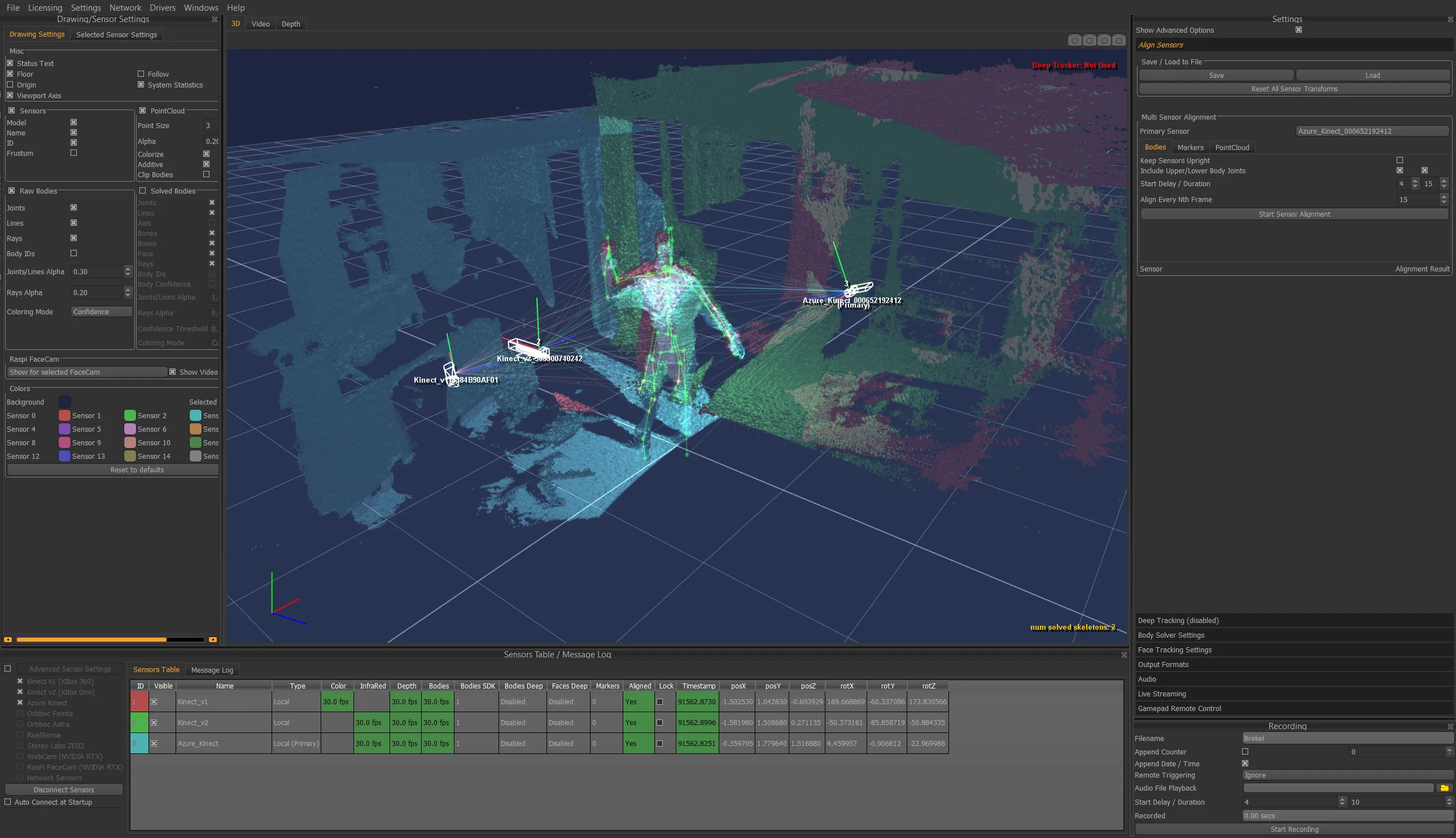The width and height of the screenshot is (1456, 838).
Task: Open Remote Triggering Ignore dropdown
Action: click(1347, 775)
